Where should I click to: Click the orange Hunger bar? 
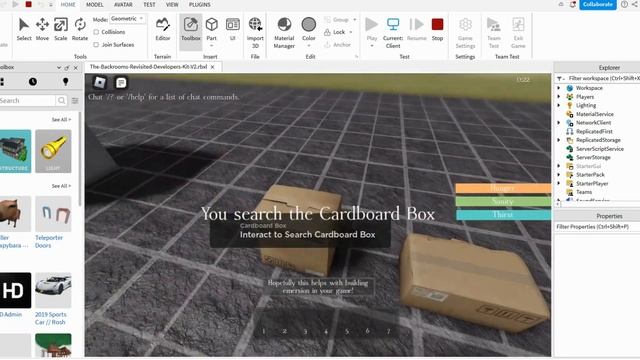click(503, 188)
